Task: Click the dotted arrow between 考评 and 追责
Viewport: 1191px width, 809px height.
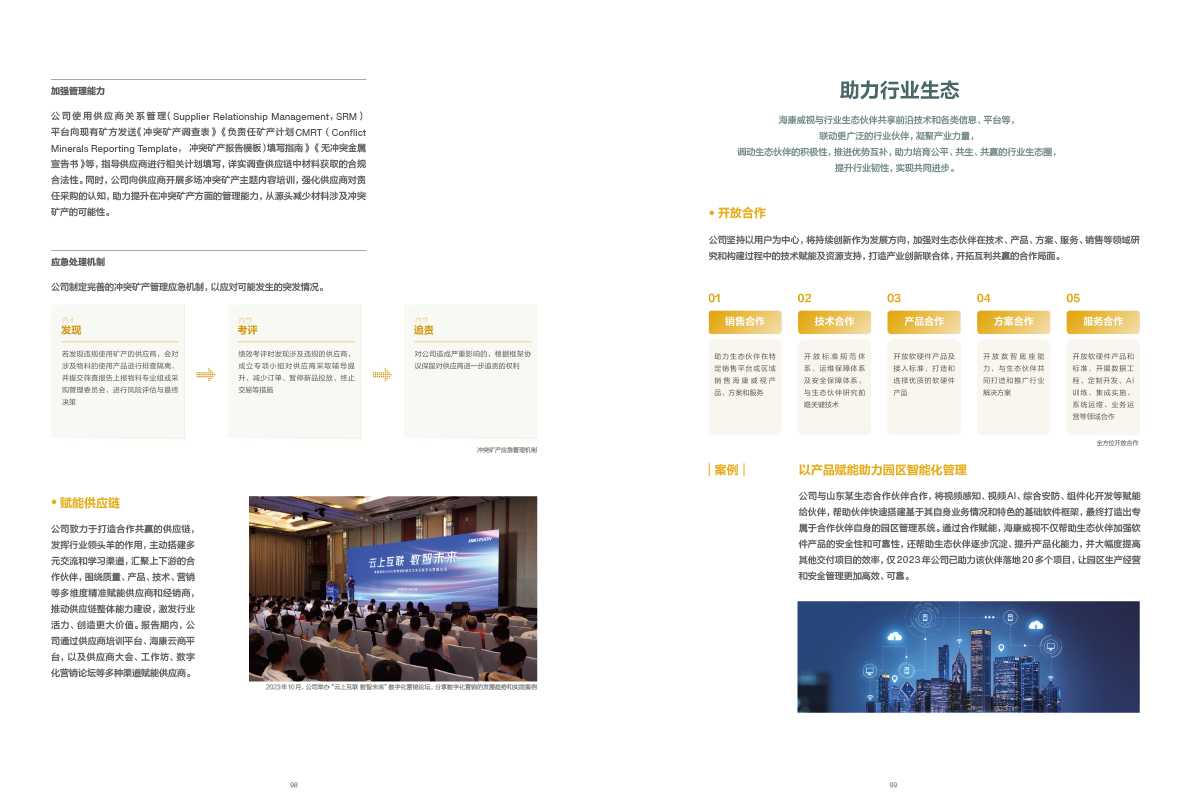Action: 382,375
